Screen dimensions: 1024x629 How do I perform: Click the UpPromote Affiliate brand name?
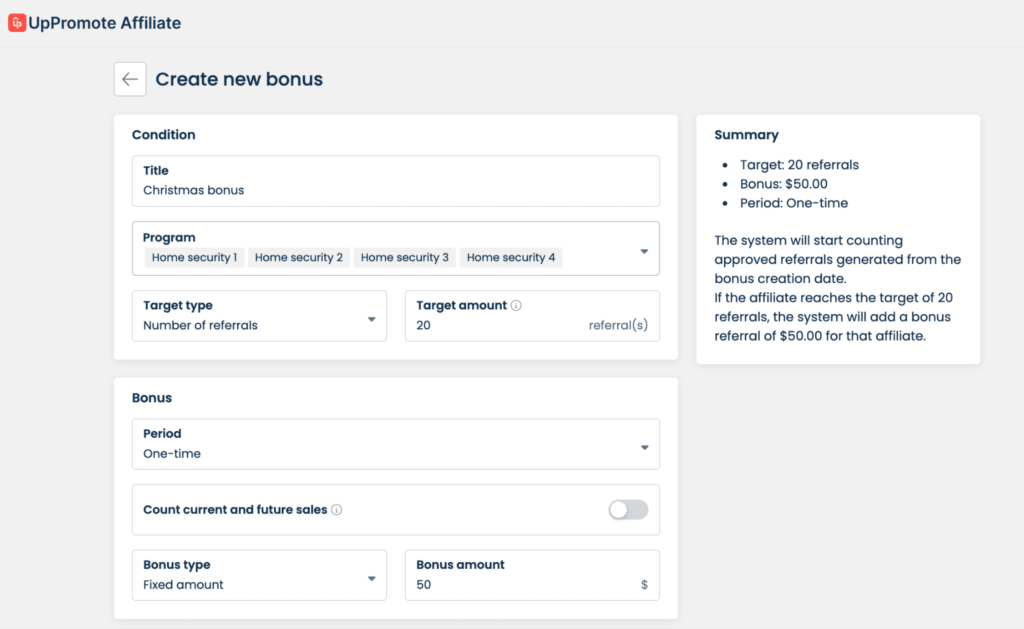pyautogui.click(x=106, y=23)
